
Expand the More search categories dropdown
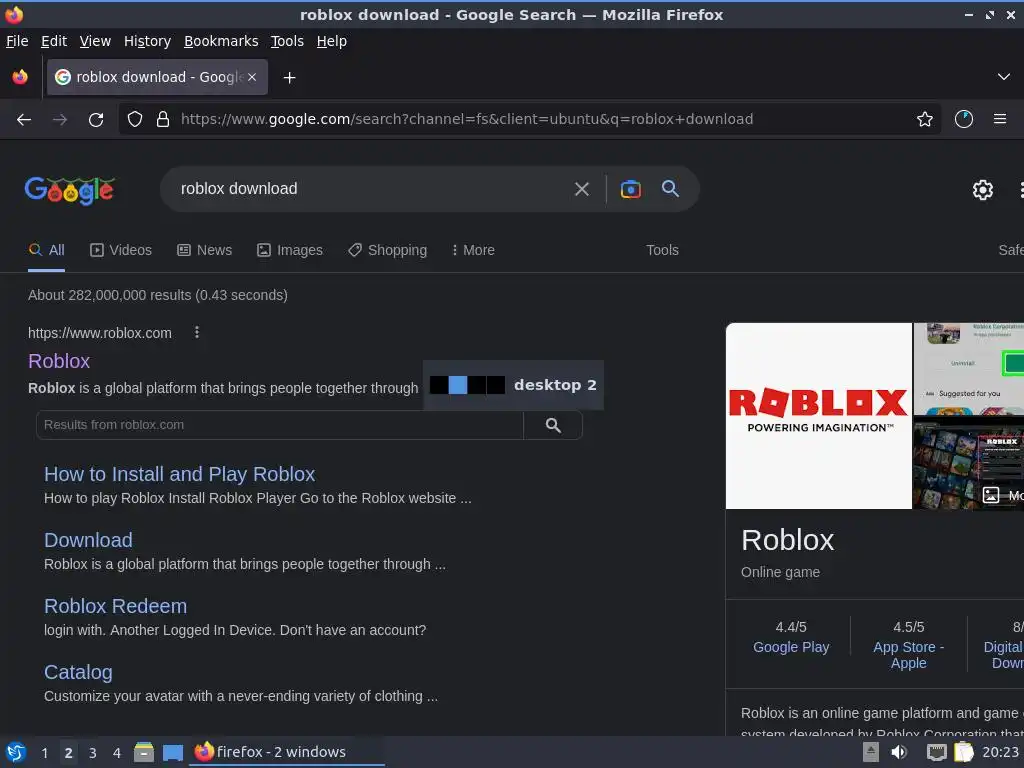(473, 250)
